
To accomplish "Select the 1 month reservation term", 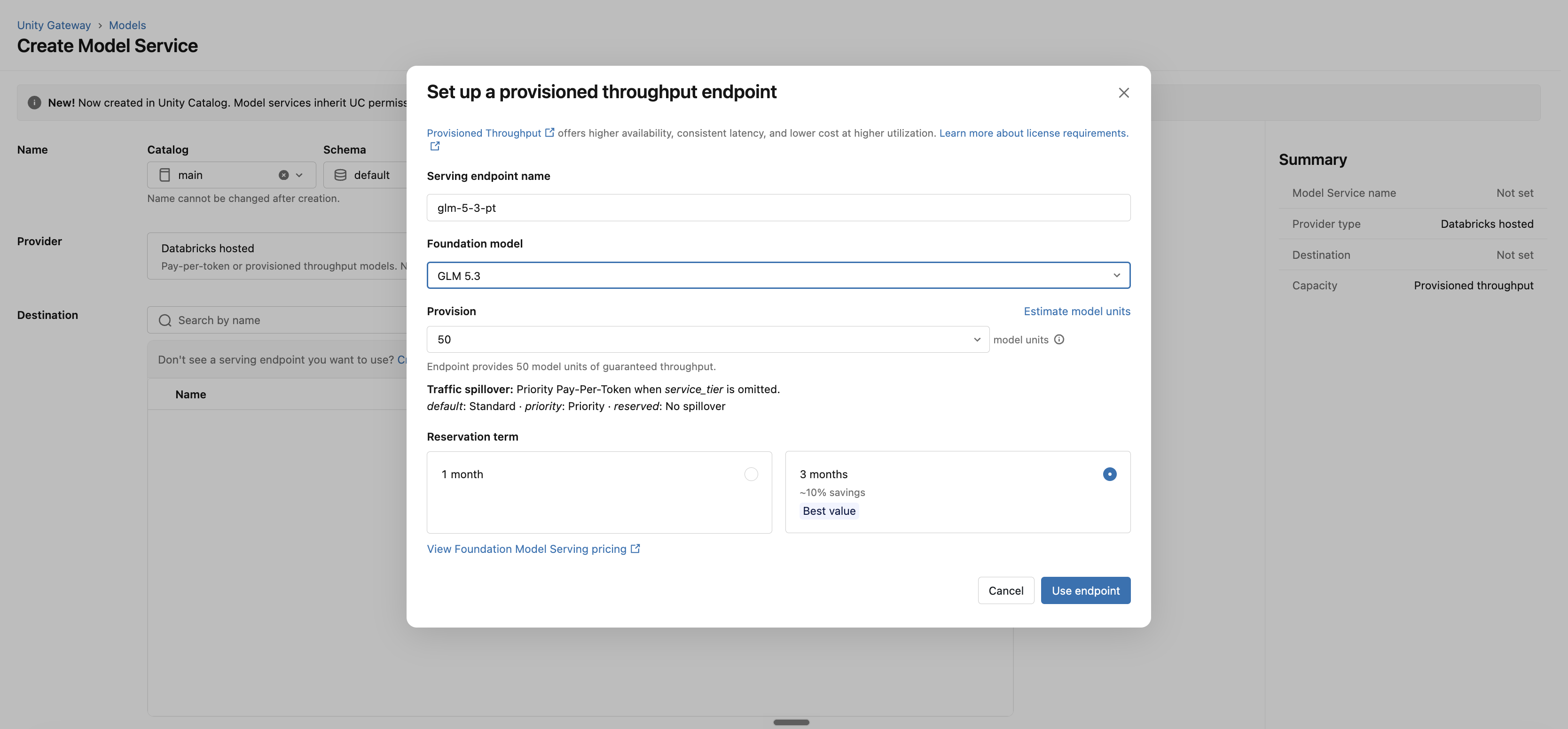I will pyautogui.click(x=599, y=492).
